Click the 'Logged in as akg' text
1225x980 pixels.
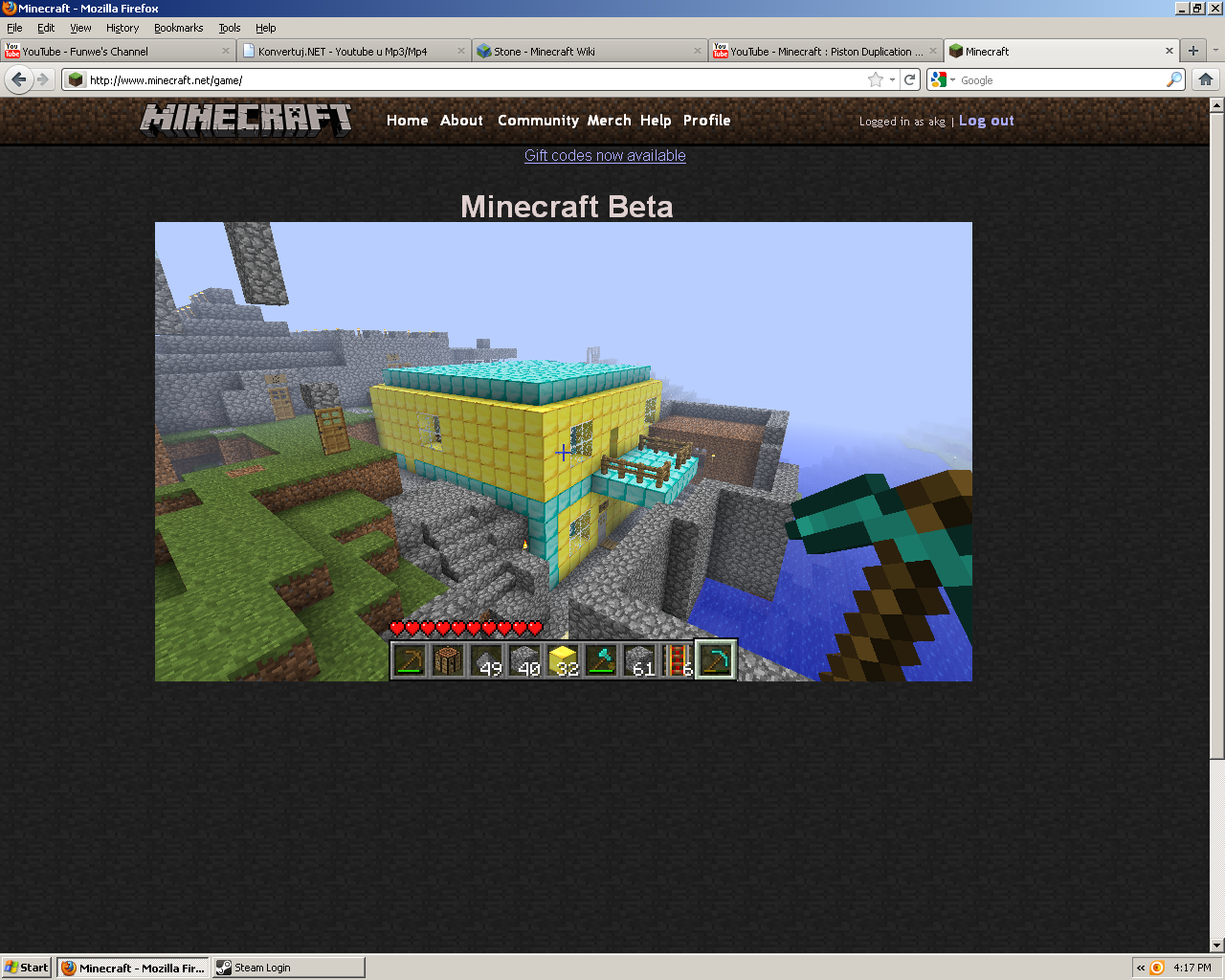(902, 122)
